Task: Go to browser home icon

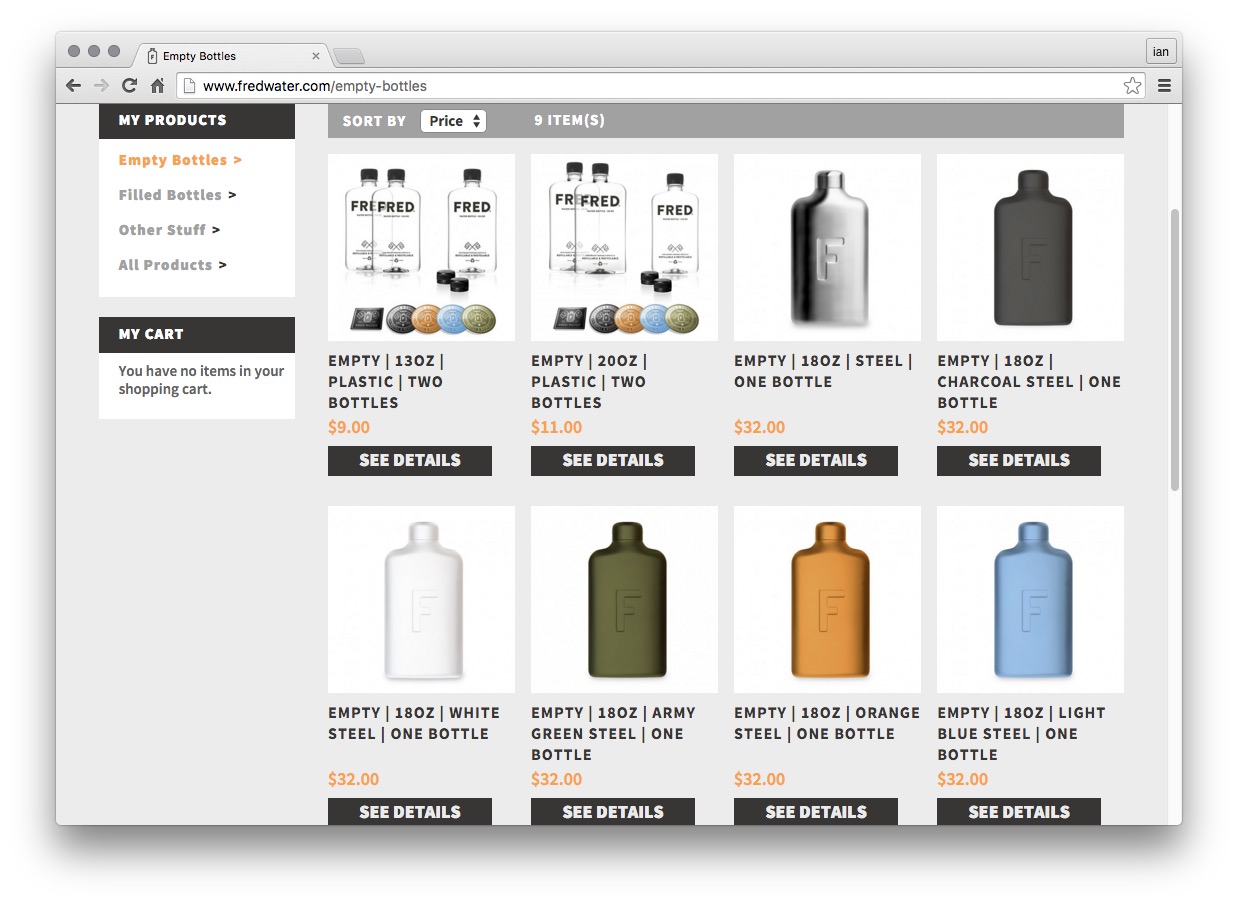Action: point(157,86)
